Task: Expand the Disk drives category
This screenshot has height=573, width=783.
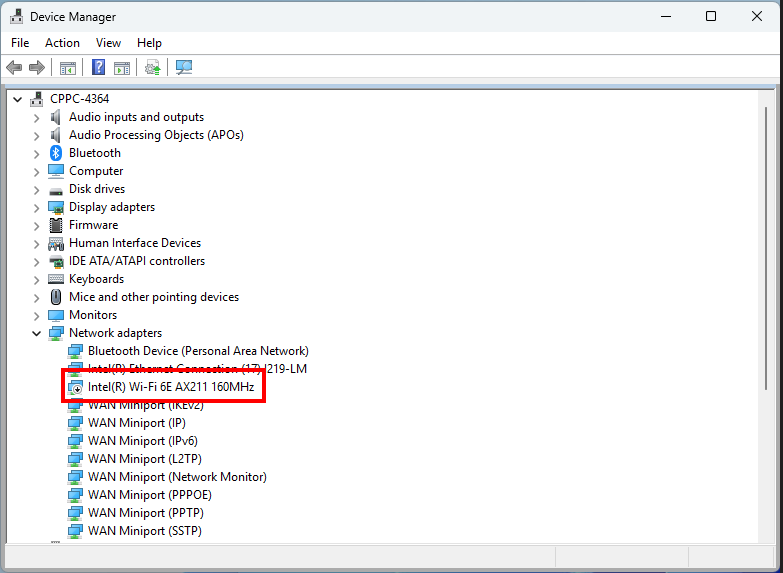Action: pos(36,190)
